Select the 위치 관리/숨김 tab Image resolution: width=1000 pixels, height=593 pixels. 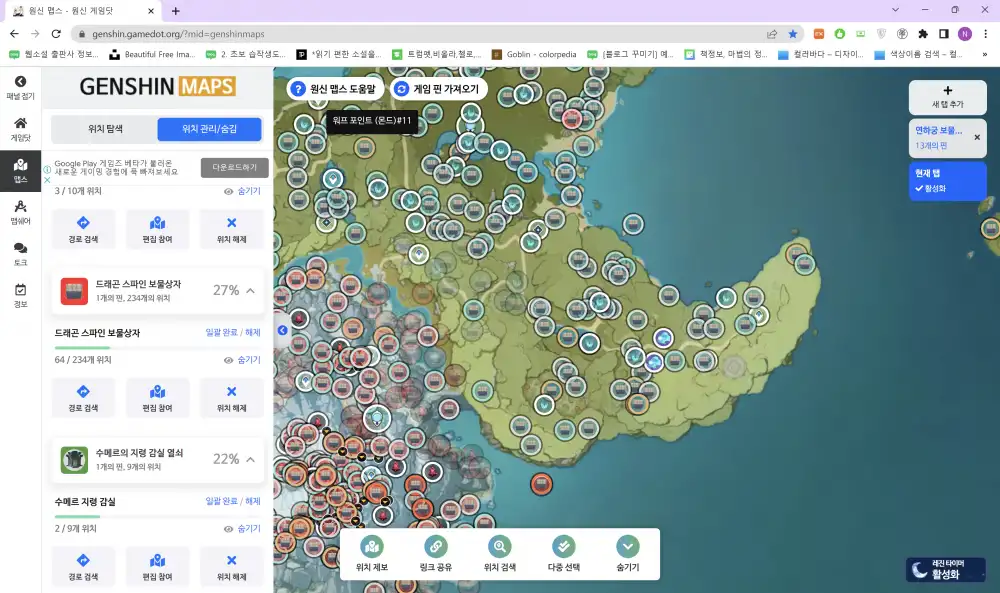[209, 130]
